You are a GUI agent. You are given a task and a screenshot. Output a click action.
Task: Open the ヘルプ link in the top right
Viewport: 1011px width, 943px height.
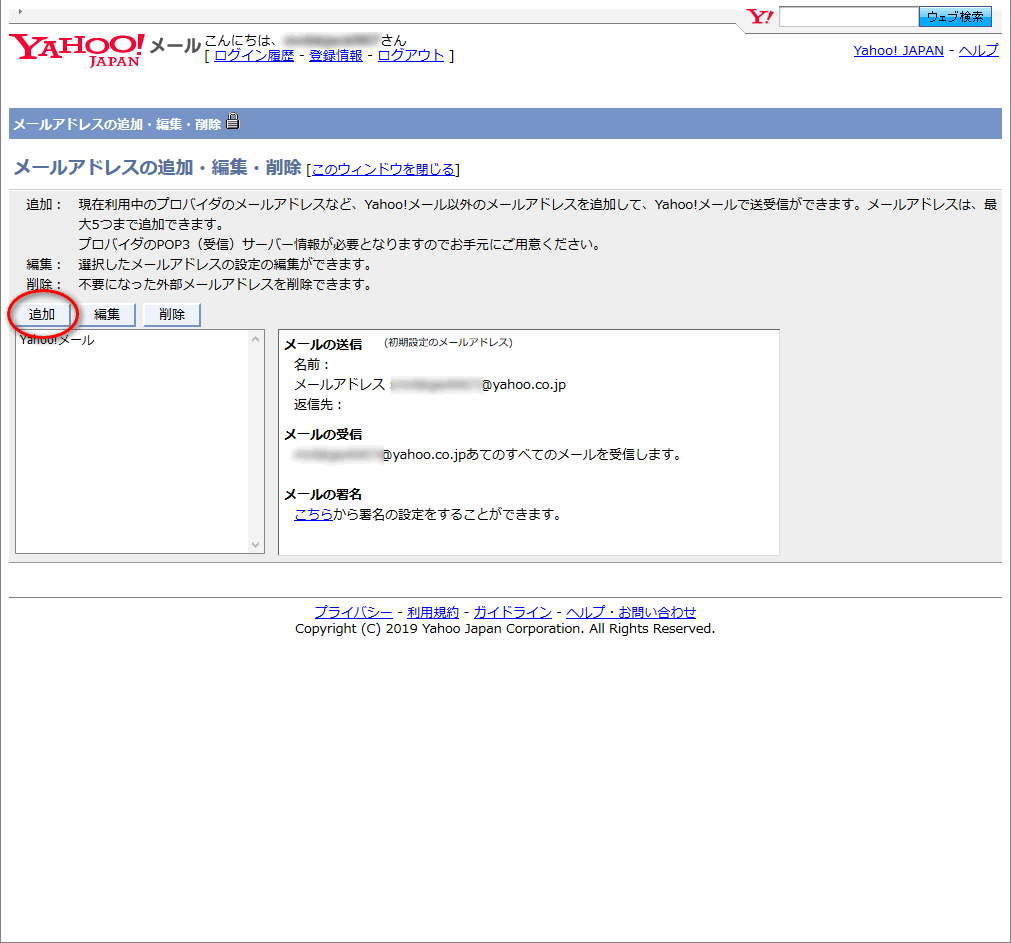pos(978,51)
